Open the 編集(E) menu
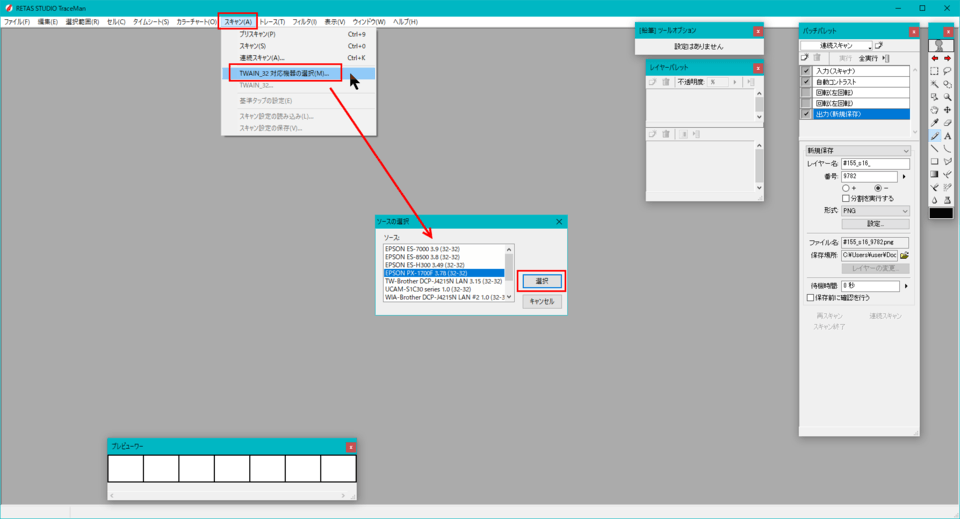Screen dimensions: 960x519 48,22
